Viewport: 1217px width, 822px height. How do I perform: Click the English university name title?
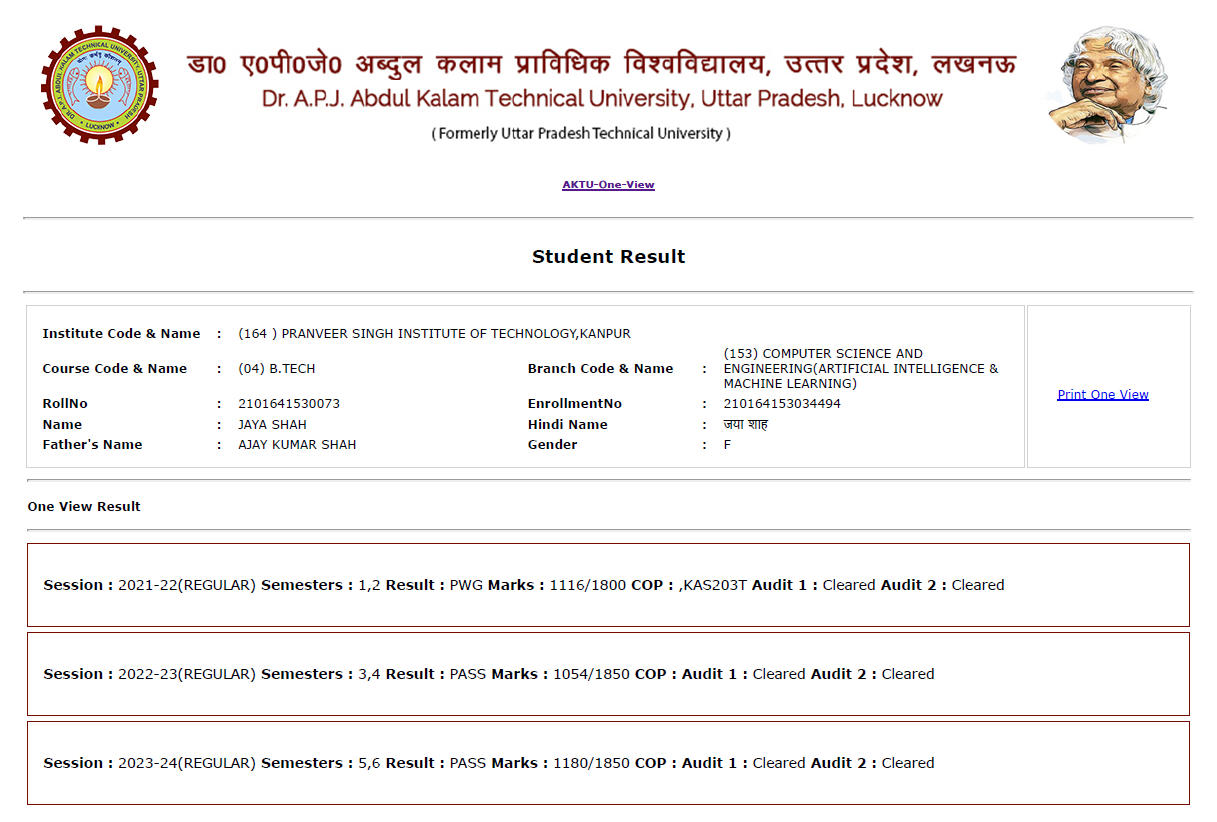(602, 99)
